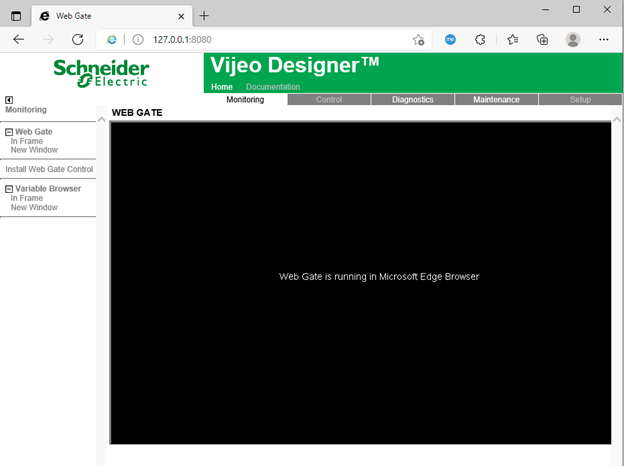The height and width of the screenshot is (466, 624).
Task: Open Web Gate in New Window
Action: tap(34, 150)
